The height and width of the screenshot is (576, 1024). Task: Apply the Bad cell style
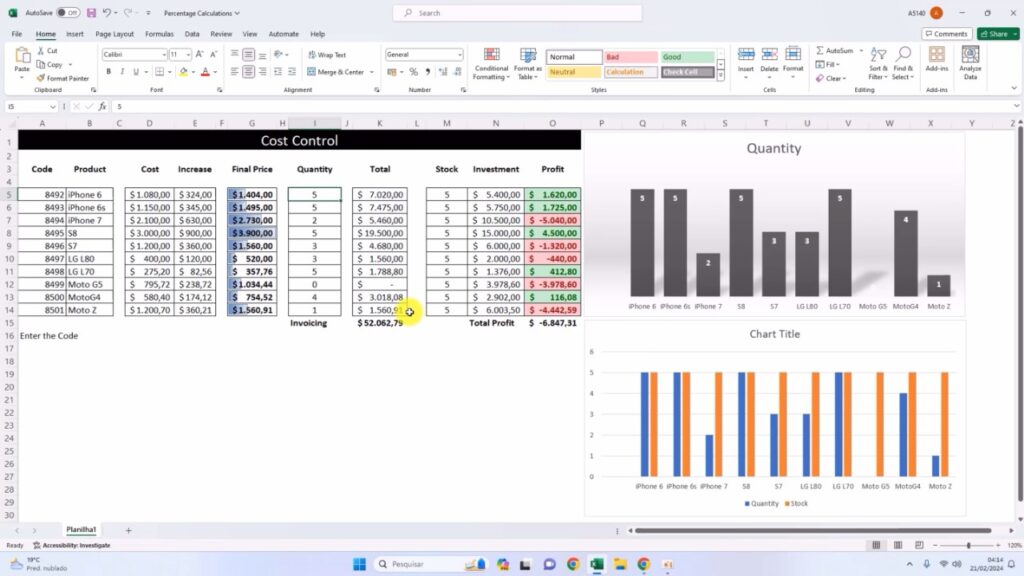pyautogui.click(x=630, y=57)
